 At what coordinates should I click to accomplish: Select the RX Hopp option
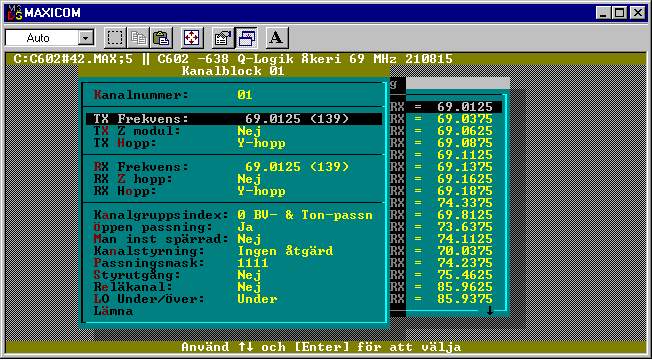tap(234, 191)
